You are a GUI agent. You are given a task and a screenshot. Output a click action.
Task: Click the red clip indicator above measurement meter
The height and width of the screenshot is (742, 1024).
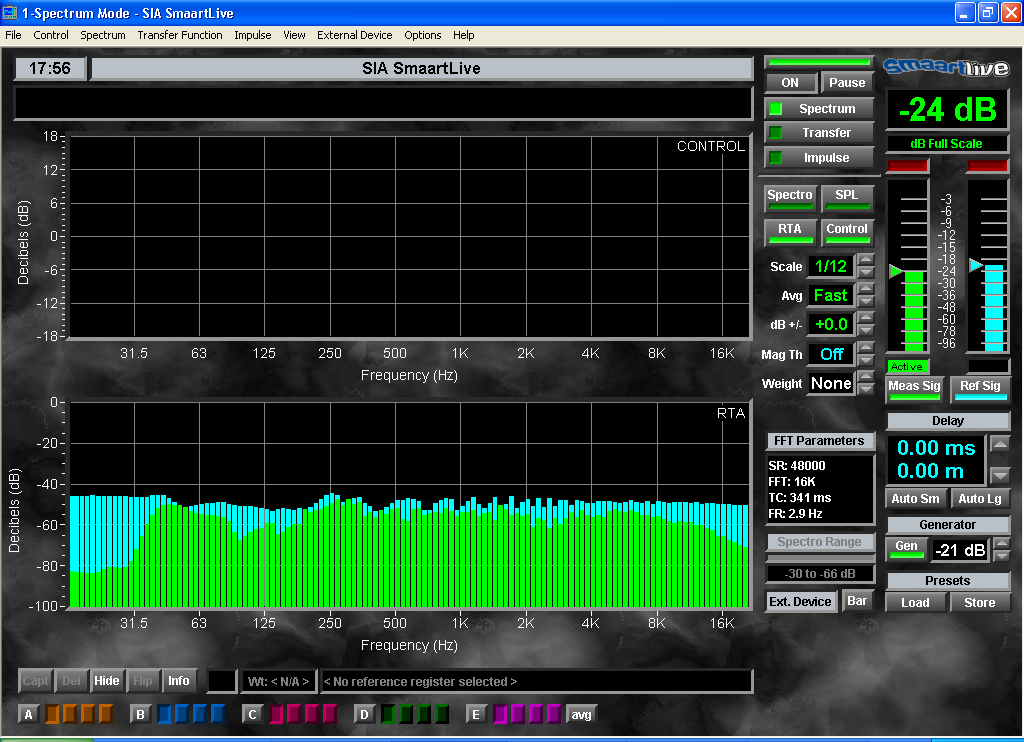[908, 165]
